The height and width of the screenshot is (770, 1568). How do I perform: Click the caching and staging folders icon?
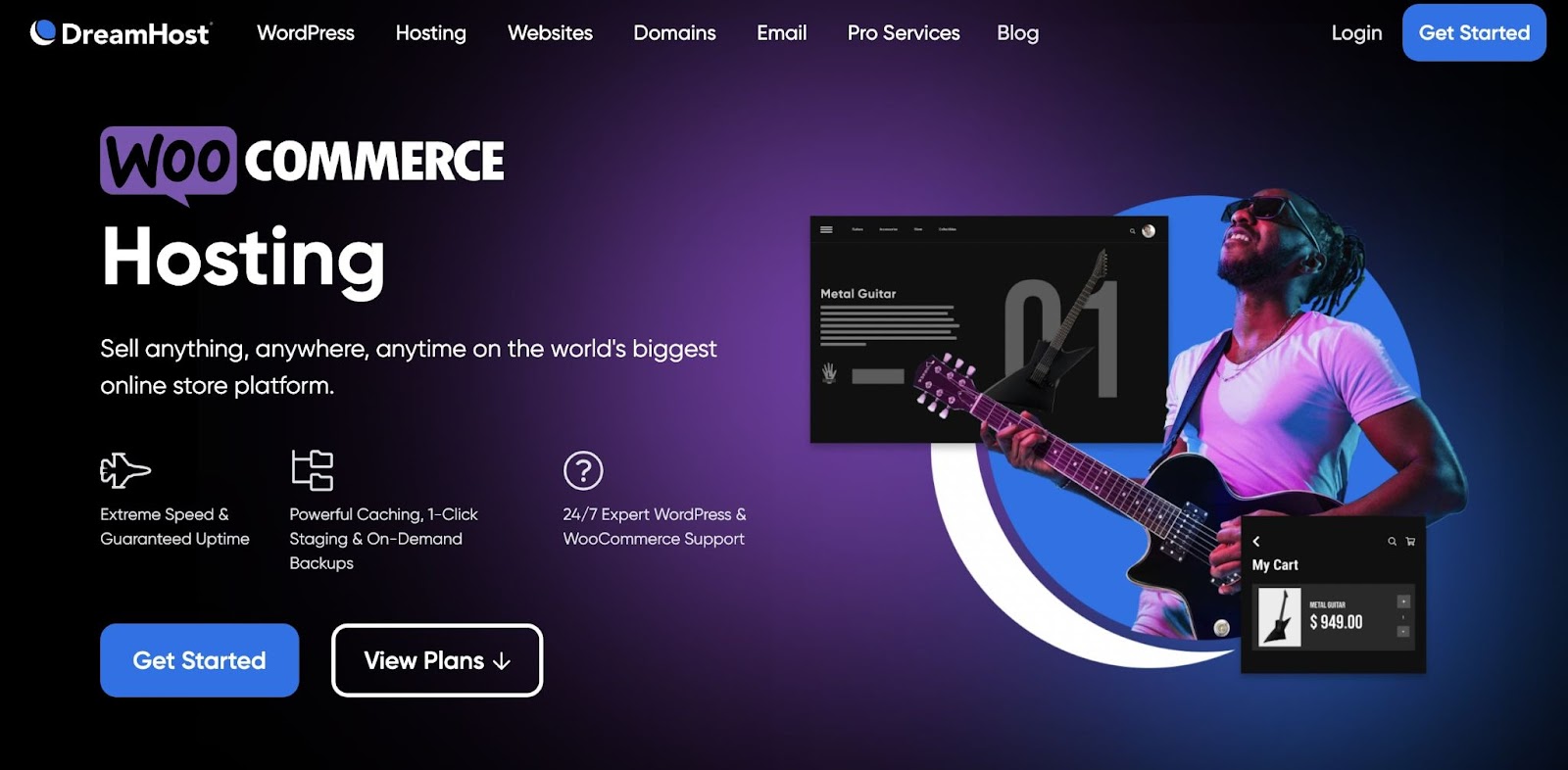point(313,470)
